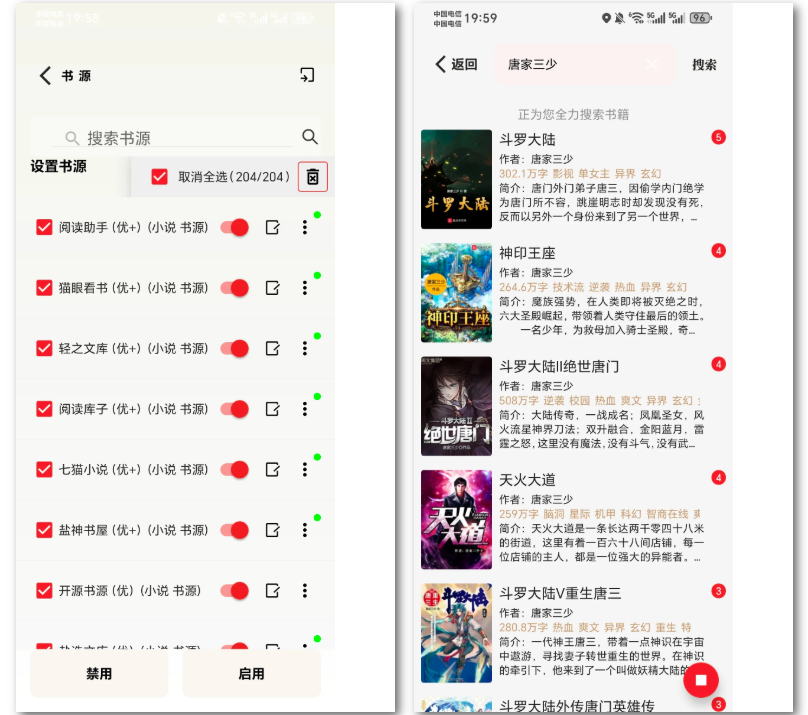This screenshot has height=715, width=808.
Task: Uncheck the 取消全选 checkbox
Action: point(159,177)
